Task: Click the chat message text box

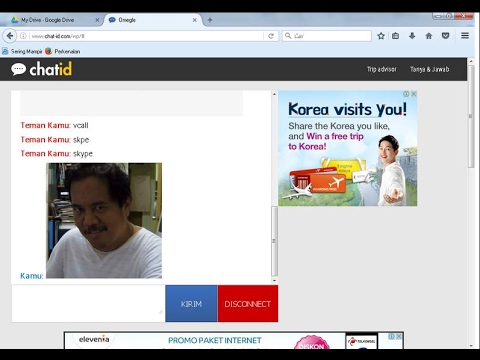Action: coord(88,303)
